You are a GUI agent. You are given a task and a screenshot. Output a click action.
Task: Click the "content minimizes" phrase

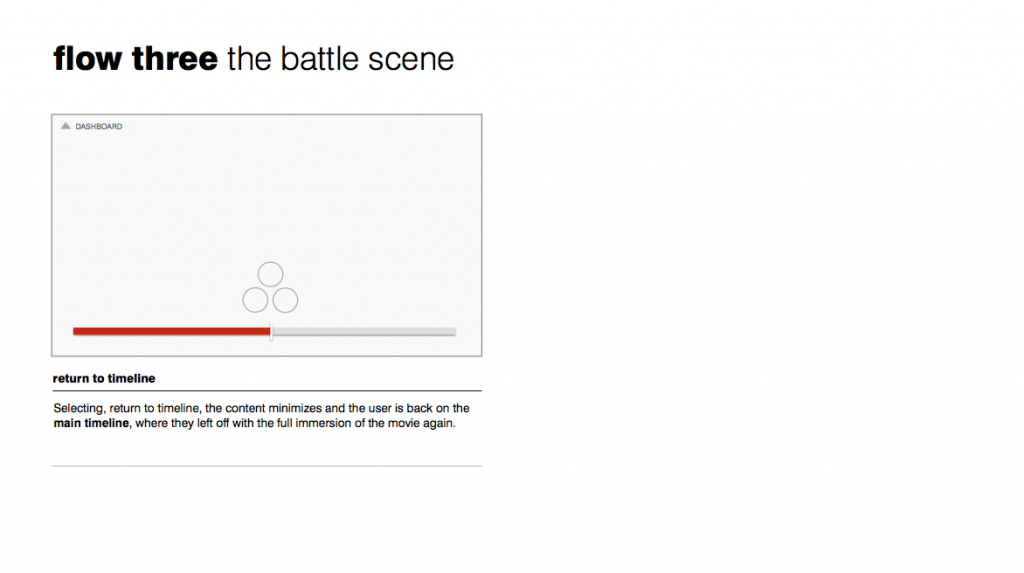click(274, 408)
